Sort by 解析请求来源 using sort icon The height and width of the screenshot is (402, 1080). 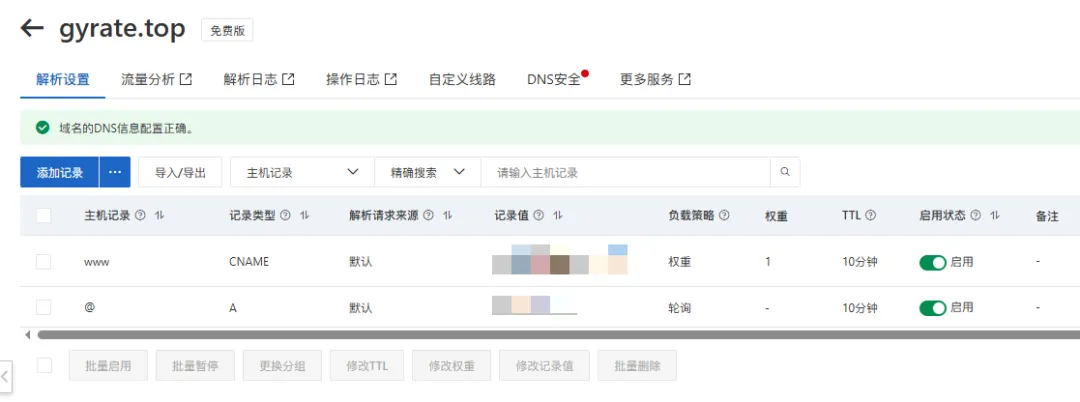tap(448, 215)
